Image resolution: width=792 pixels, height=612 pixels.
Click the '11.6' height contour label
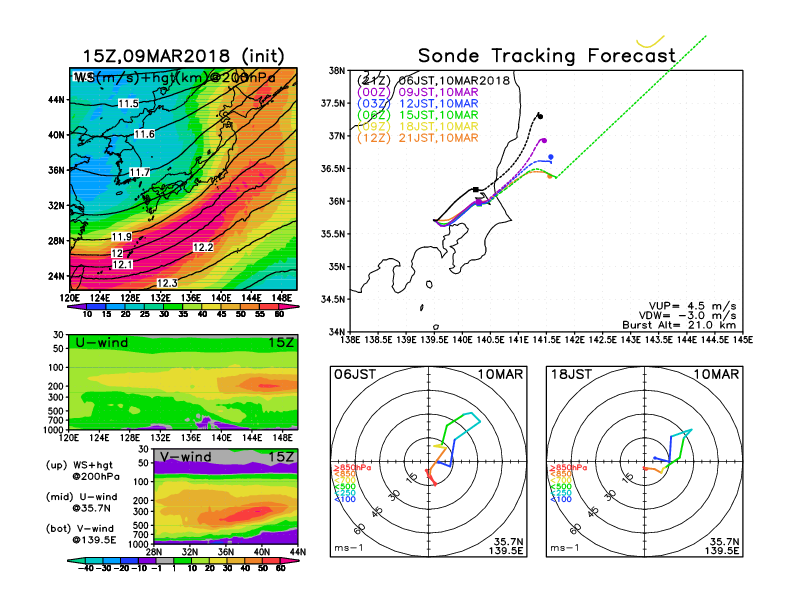144,134
